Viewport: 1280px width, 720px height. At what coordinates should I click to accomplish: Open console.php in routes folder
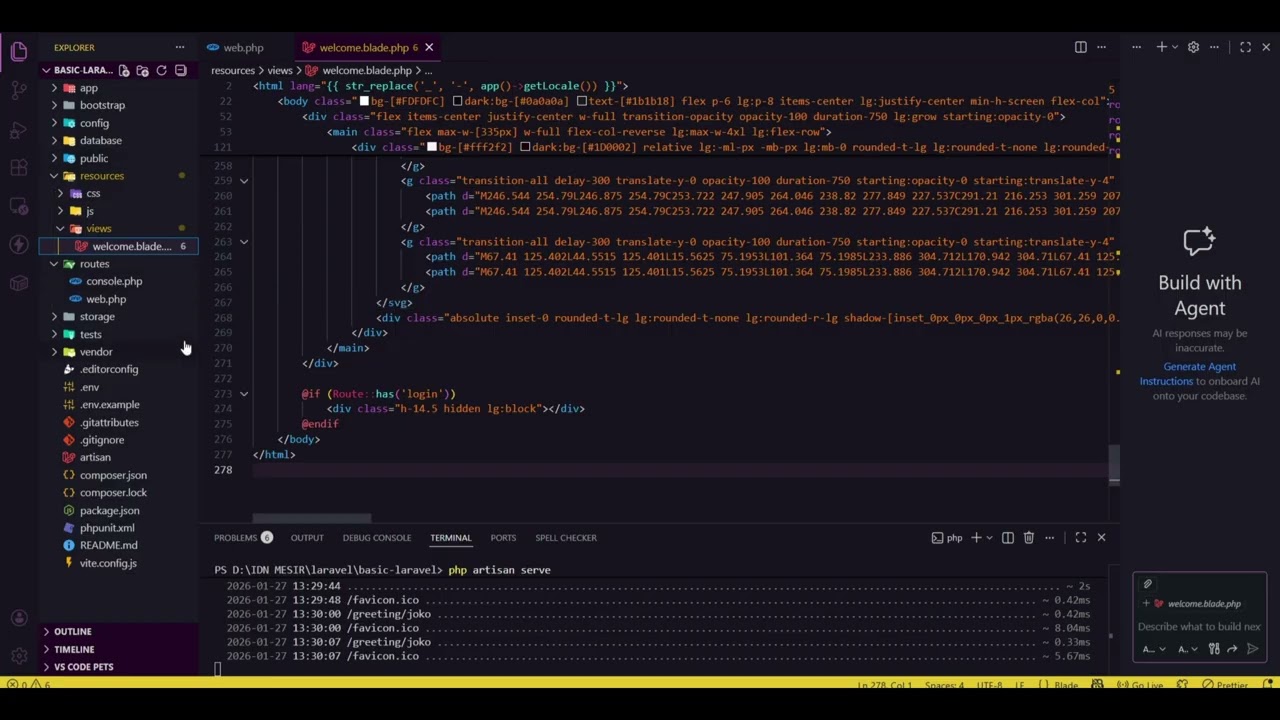pyautogui.click(x=114, y=281)
